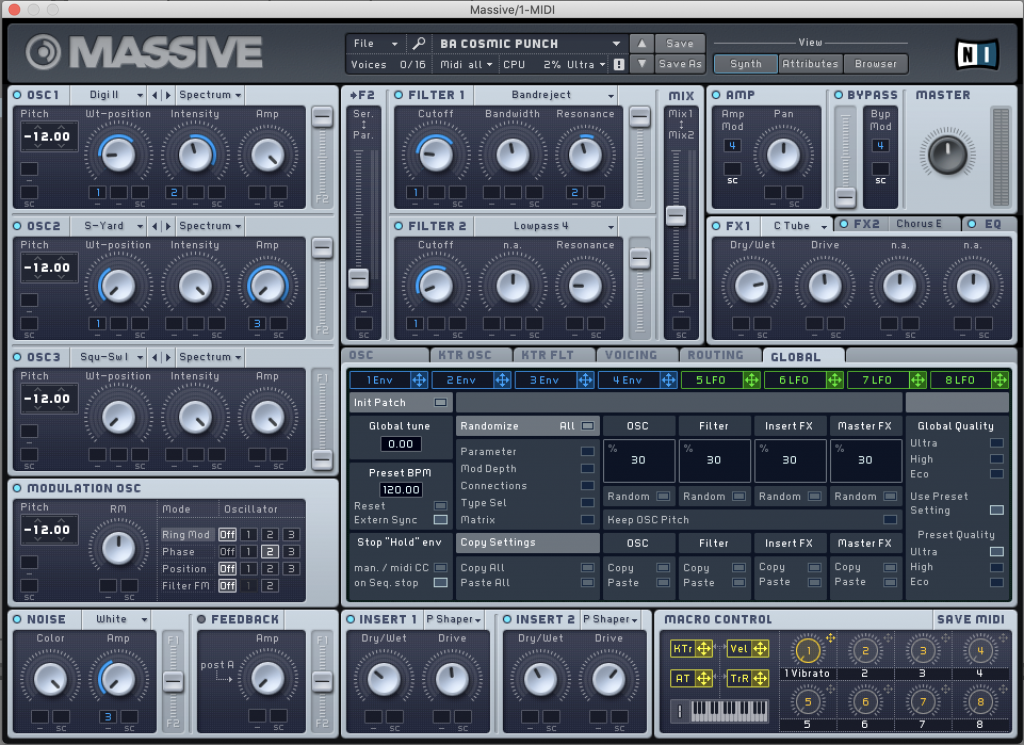This screenshot has height=745, width=1024.
Task: Enable the Keep OSC Pitch checkbox
Action: tap(889, 520)
